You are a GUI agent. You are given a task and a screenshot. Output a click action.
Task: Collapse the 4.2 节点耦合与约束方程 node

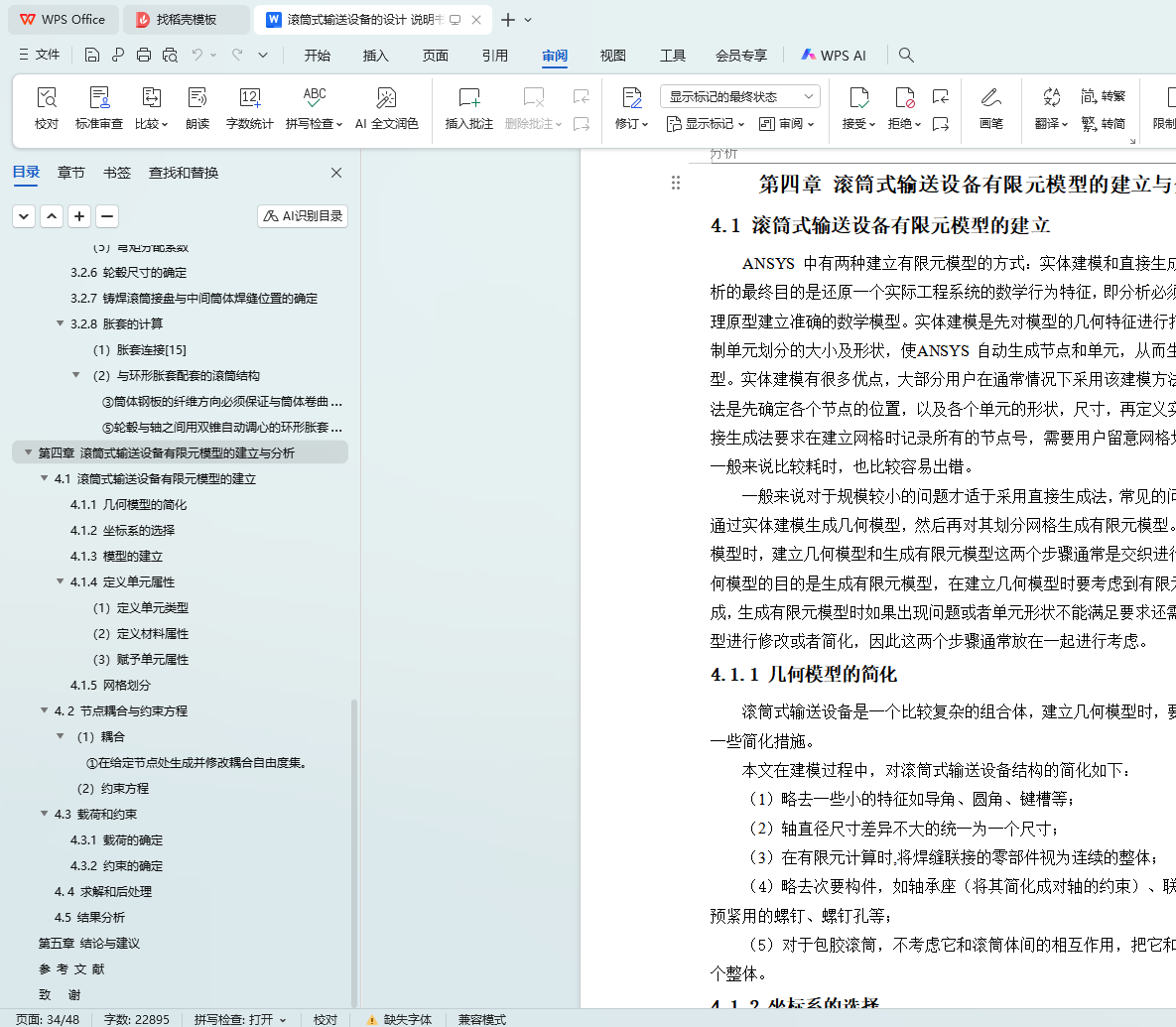[45, 710]
